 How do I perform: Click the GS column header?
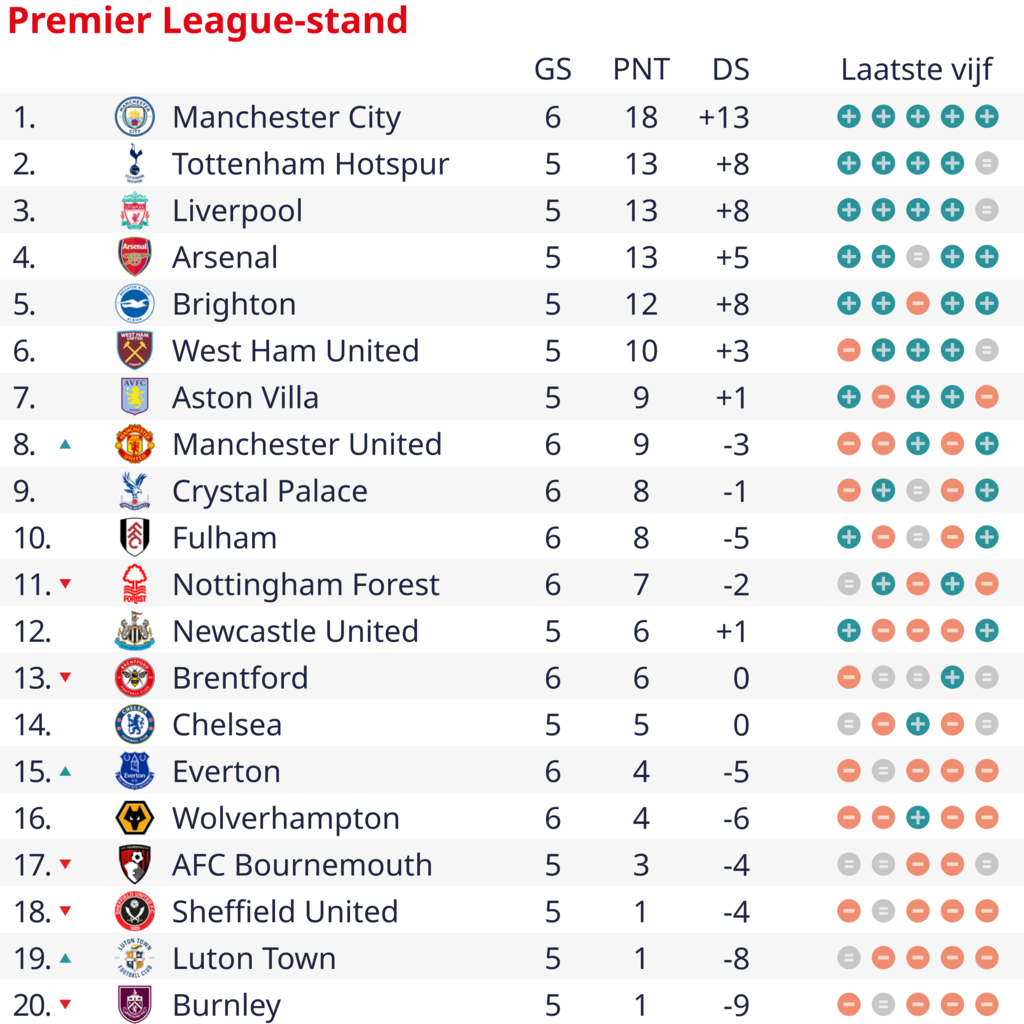pos(552,69)
